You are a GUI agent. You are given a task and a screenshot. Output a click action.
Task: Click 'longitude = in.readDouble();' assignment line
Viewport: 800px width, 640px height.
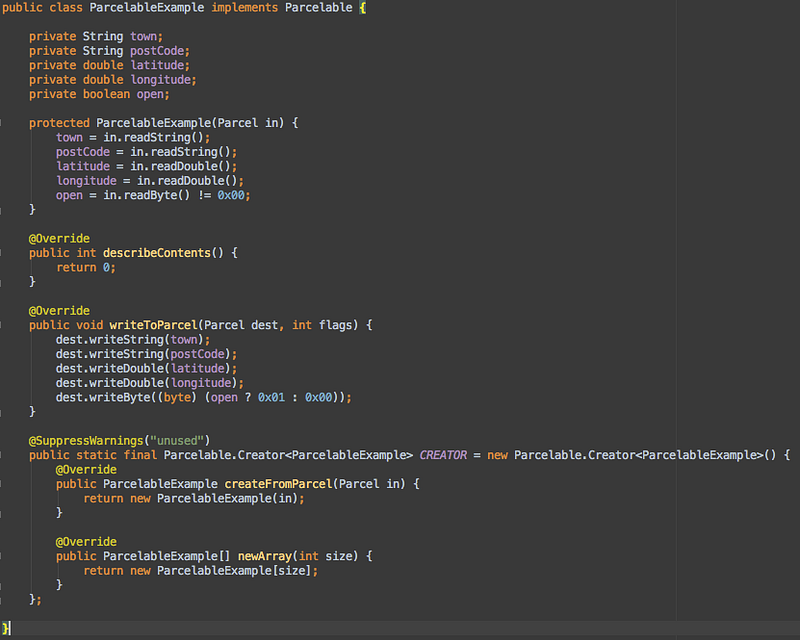tap(150, 181)
